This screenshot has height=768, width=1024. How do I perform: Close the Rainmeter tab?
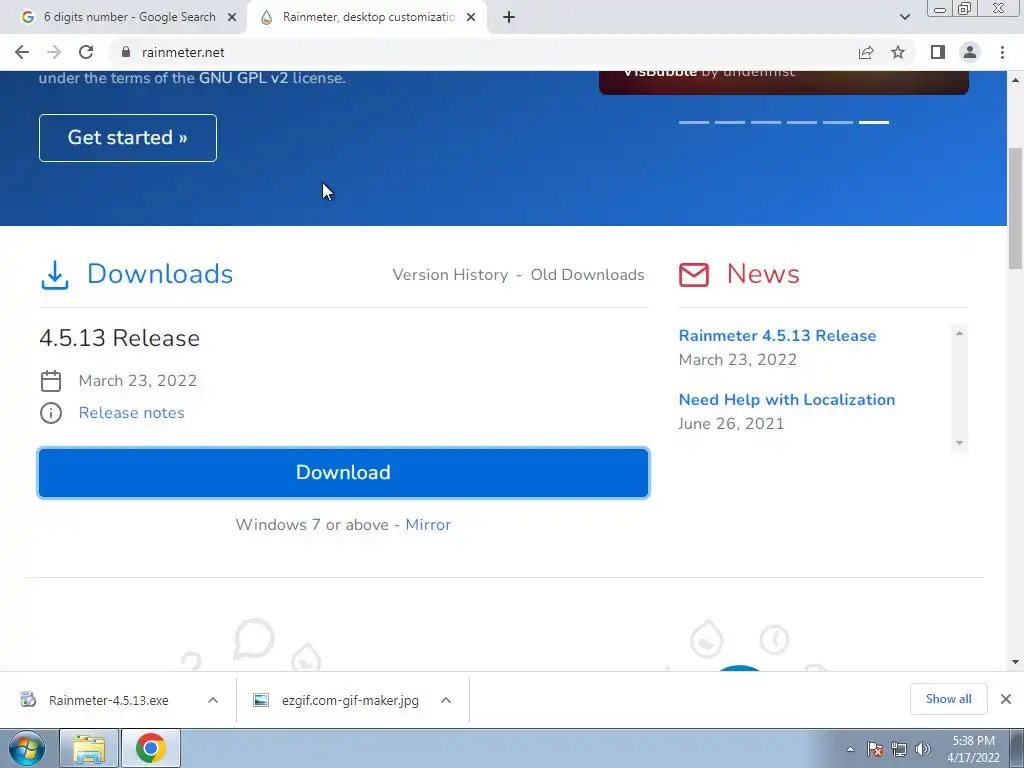(x=471, y=18)
